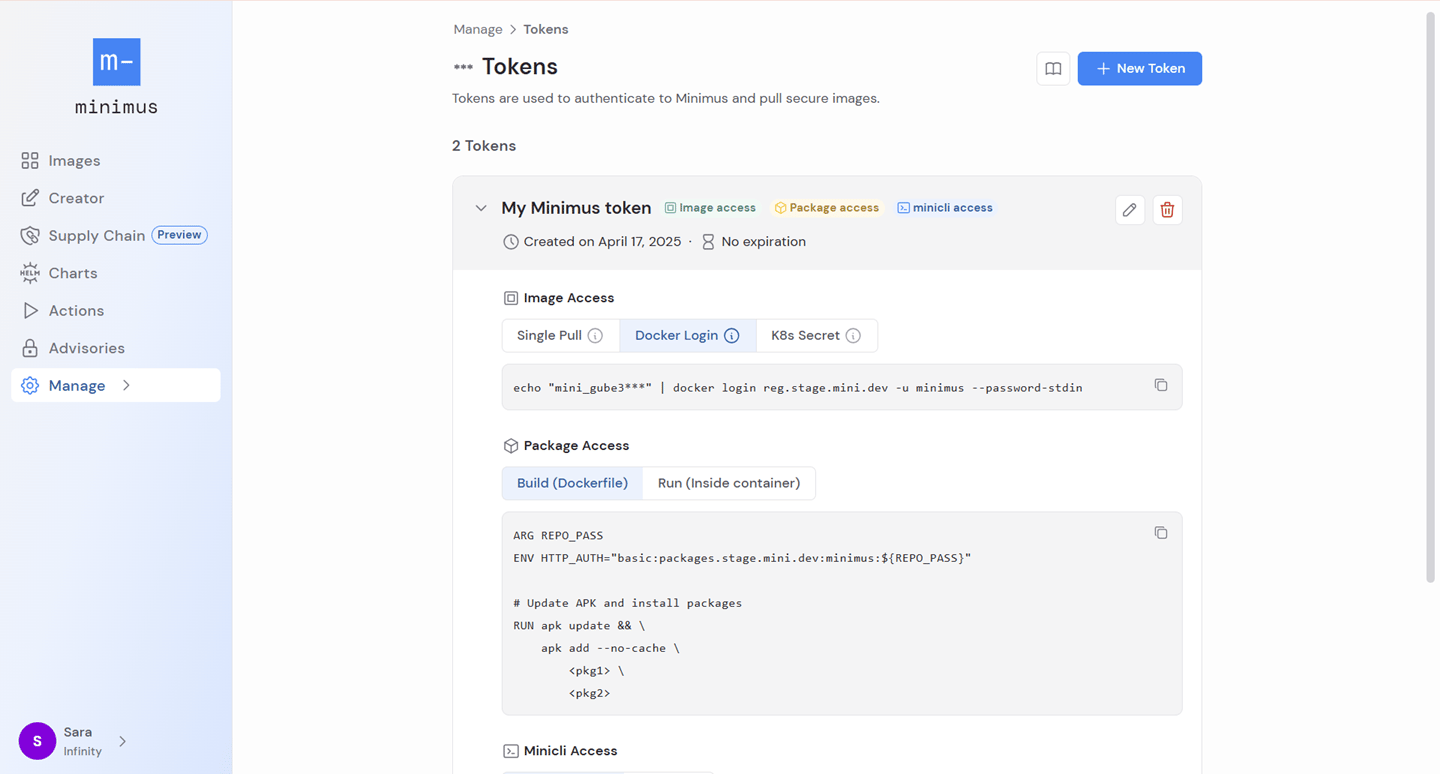Click the 'ARG REPO_PASS' code line

click(558, 536)
